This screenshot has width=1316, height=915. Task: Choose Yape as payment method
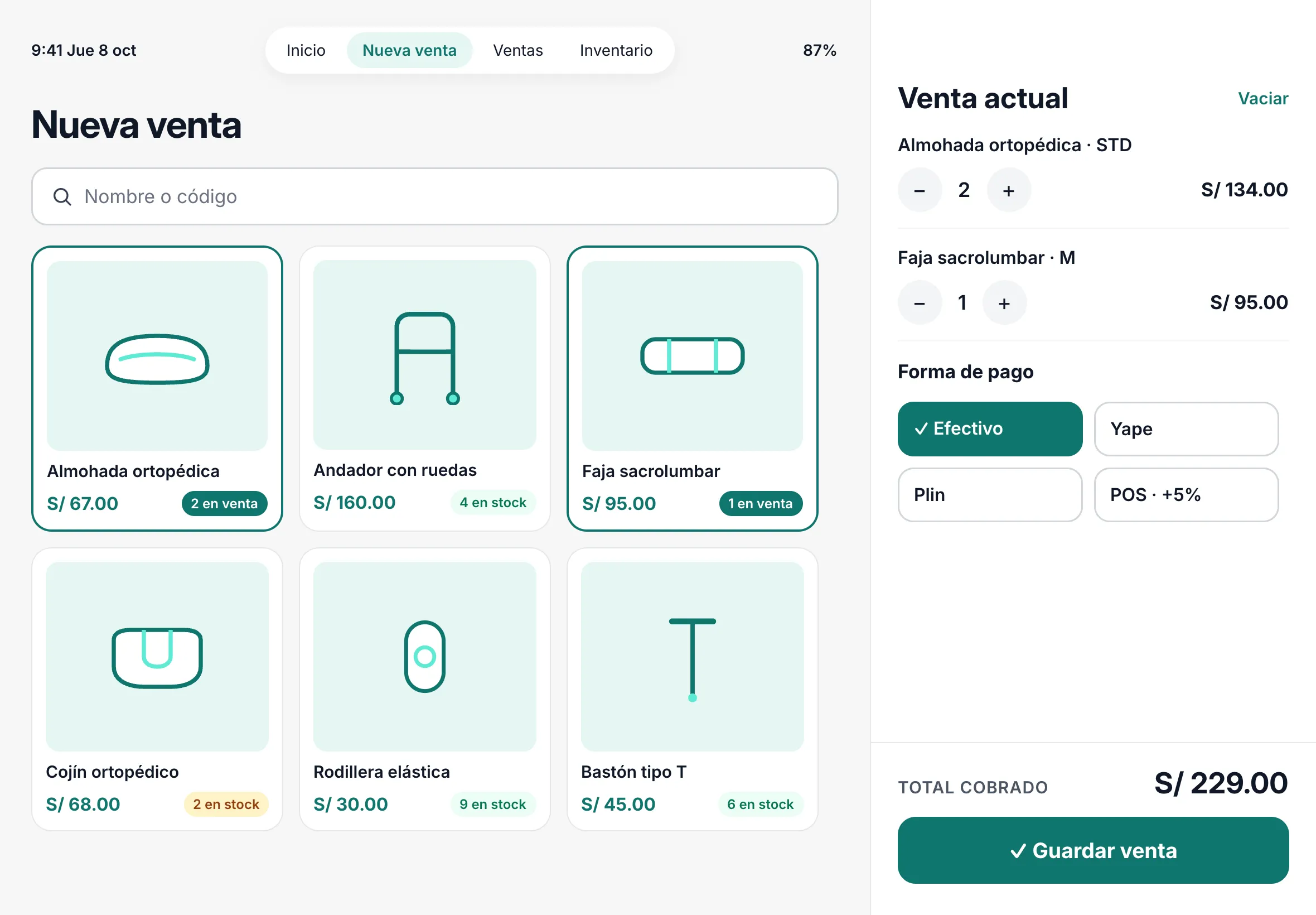pyautogui.click(x=1186, y=429)
